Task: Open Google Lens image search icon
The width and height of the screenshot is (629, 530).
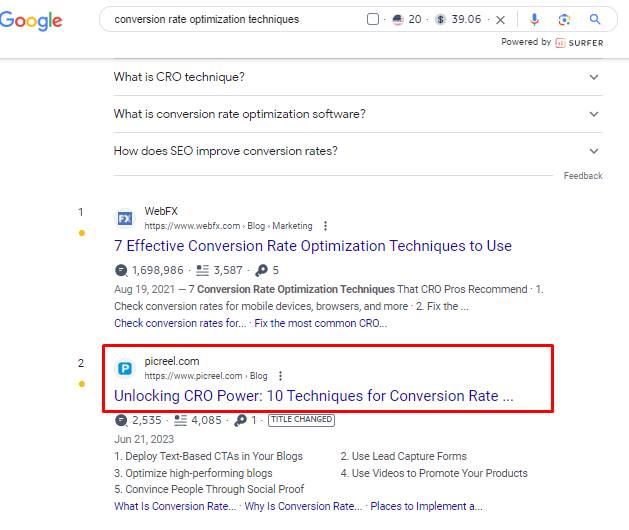Action: click(564, 19)
